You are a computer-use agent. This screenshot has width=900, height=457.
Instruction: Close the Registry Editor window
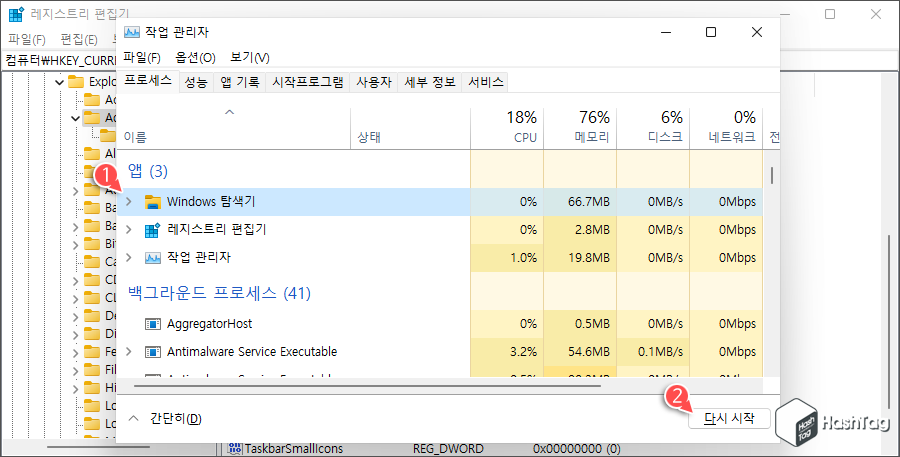[875, 14]
